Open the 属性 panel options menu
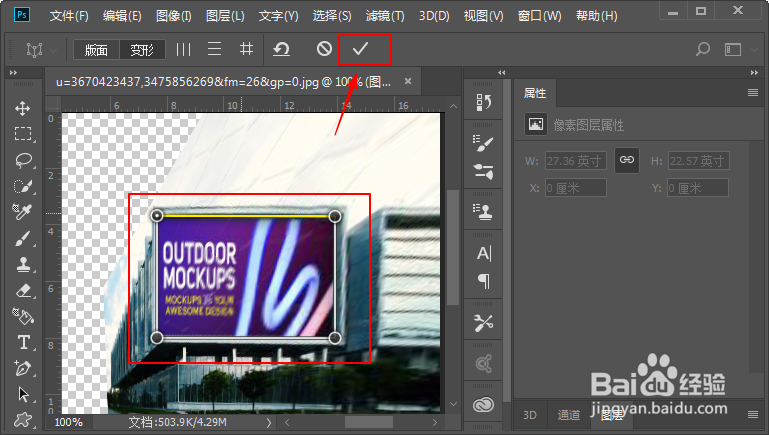This screenshot has height=435, width=769. pos(753,93)
